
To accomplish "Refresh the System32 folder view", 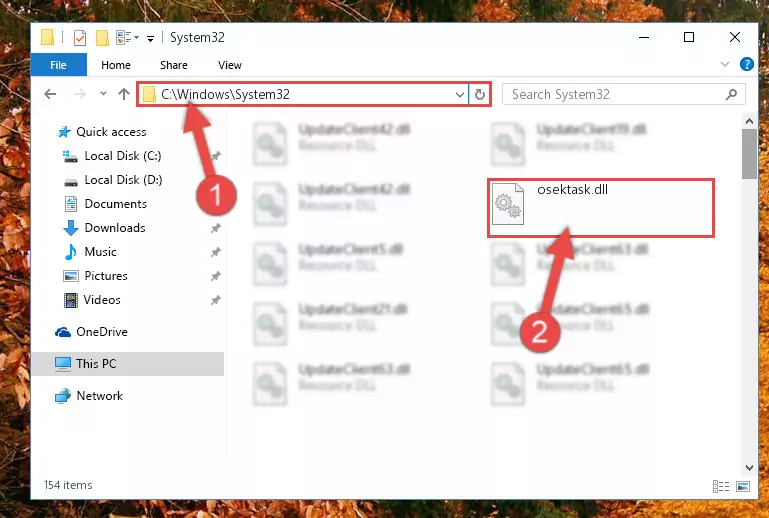I will pyautogui.click(x=480, y=94).
